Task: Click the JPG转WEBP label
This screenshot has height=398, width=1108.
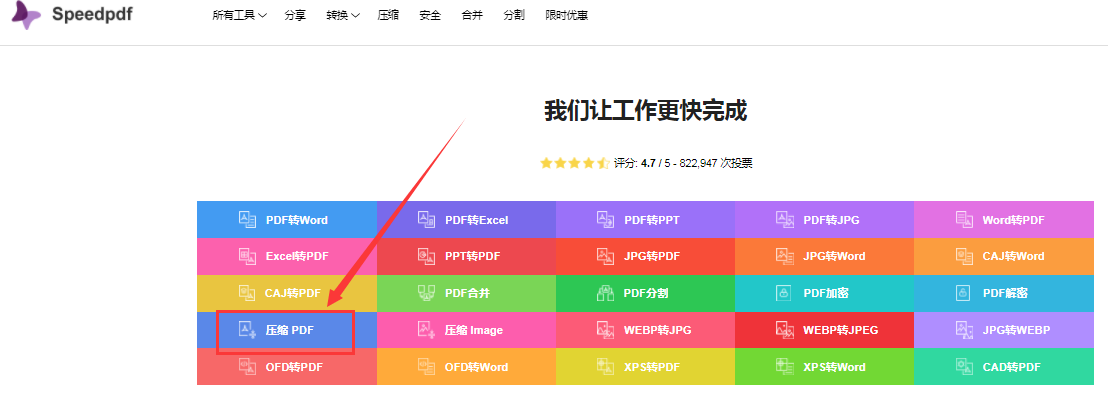Action: tap(1016, 330)
